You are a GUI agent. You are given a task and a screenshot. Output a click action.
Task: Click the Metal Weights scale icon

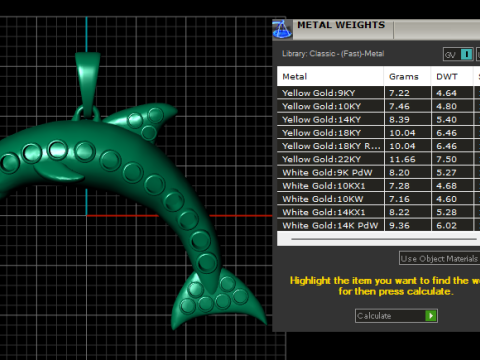pyautogui.click(x=282, y=30)
